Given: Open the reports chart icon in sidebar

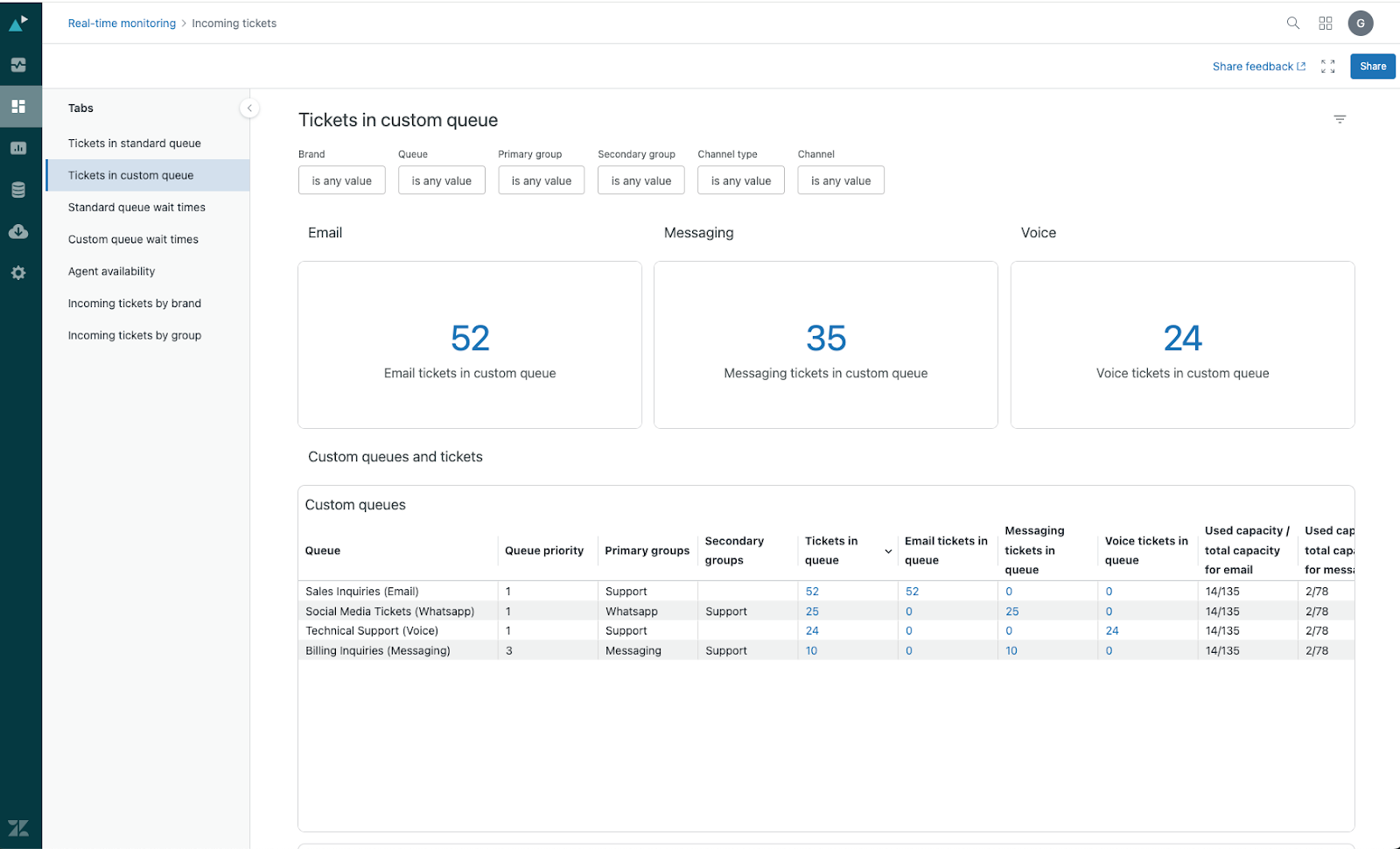Looking at the screenshot, I should (x=18, y=148).
